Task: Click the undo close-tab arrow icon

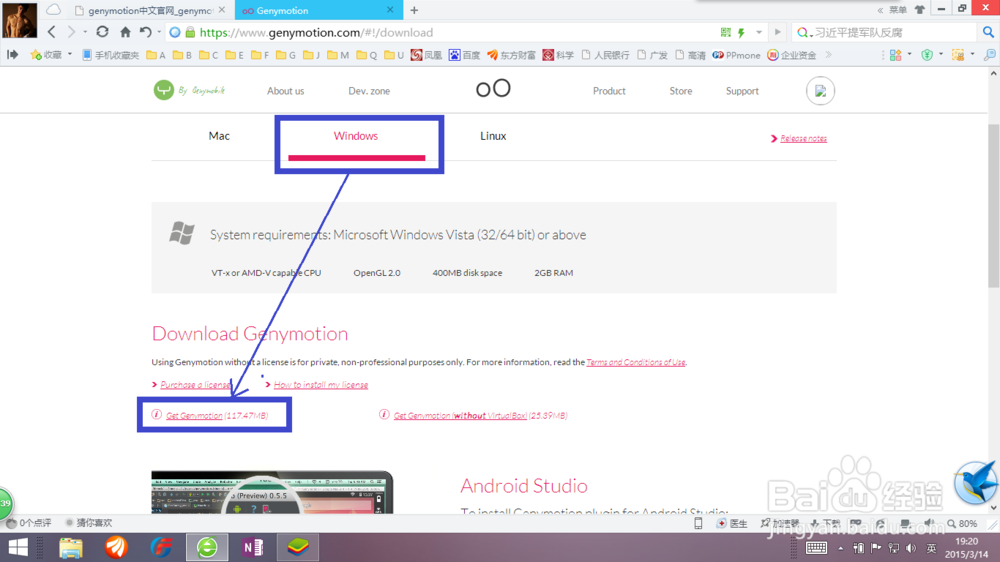Action: coord(145,32)
